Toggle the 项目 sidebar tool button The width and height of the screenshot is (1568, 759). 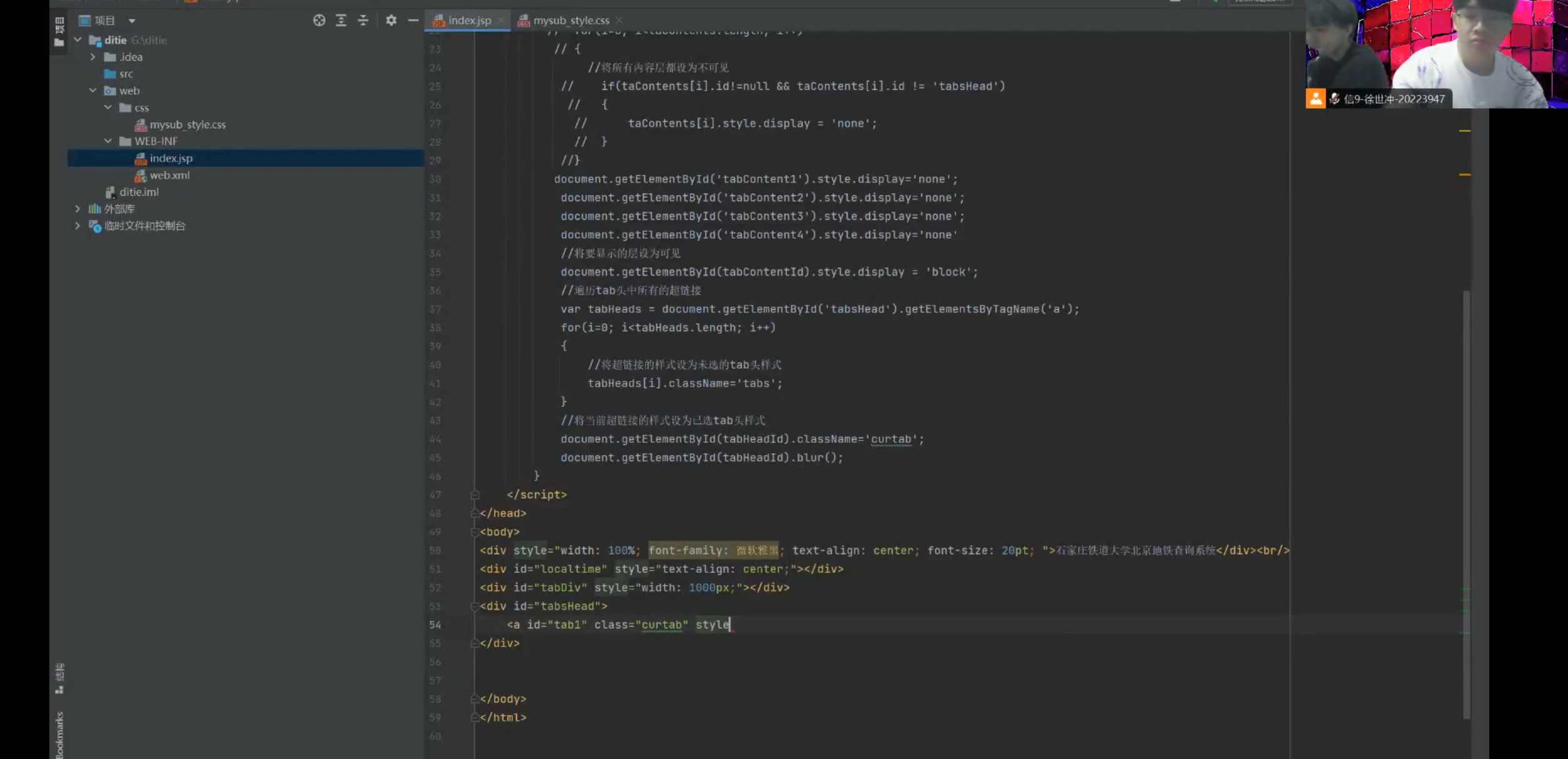pyautogui.click(x=59, y=25)
